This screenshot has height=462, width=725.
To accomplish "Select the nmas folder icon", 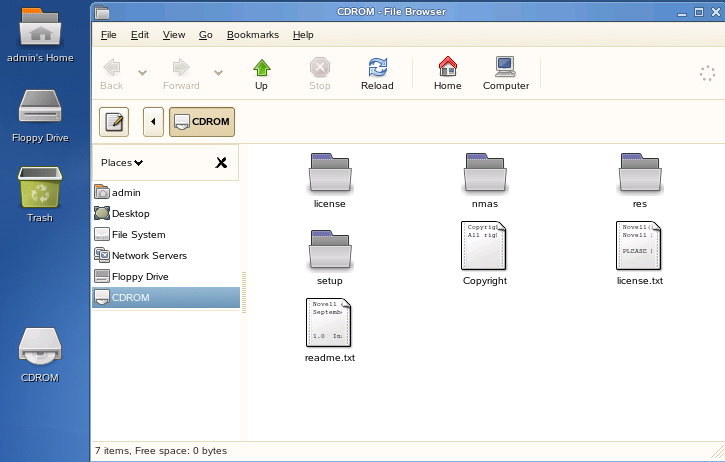I will point(485,172).
